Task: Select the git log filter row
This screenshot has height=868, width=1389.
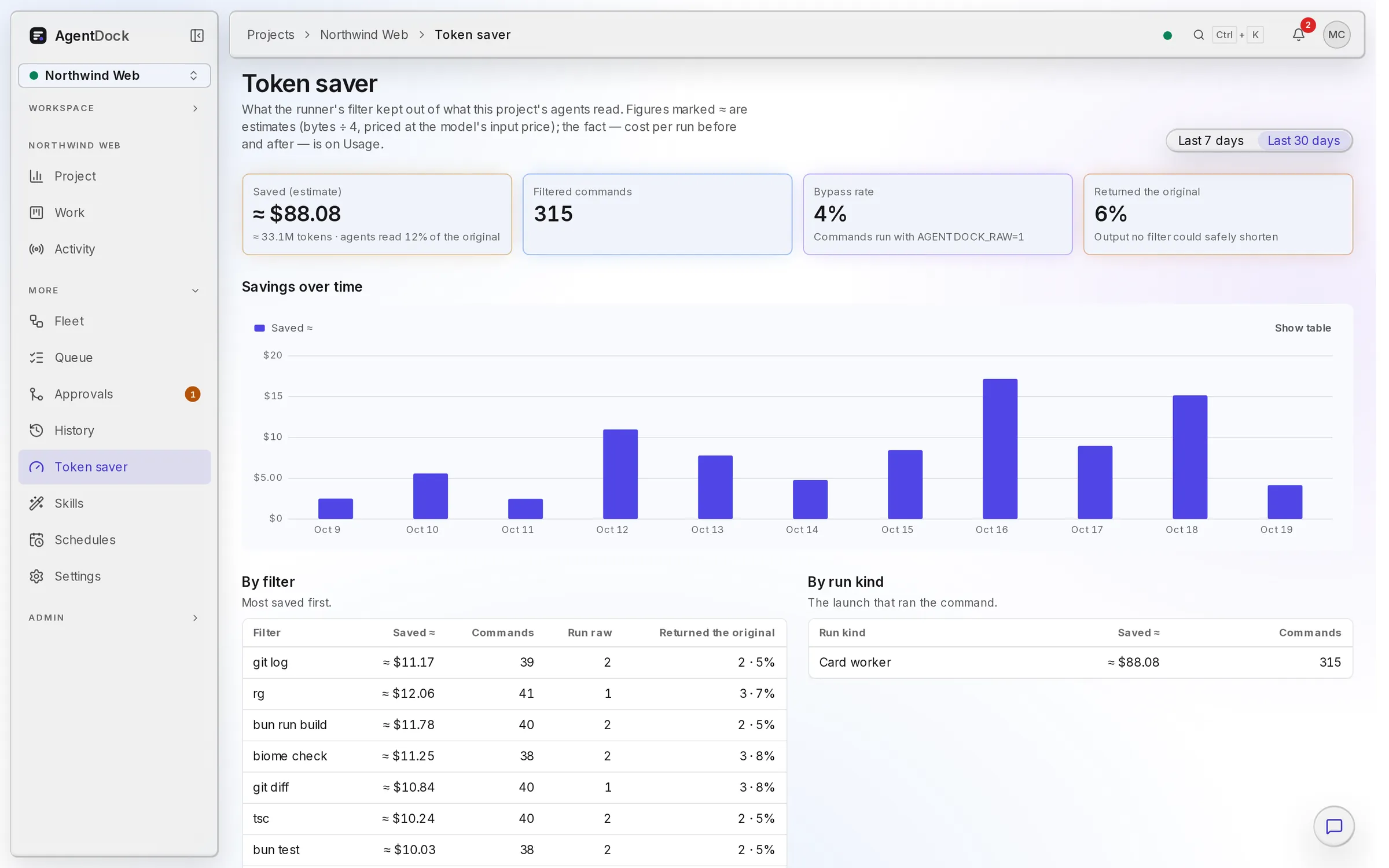Action: click(515, 663)
